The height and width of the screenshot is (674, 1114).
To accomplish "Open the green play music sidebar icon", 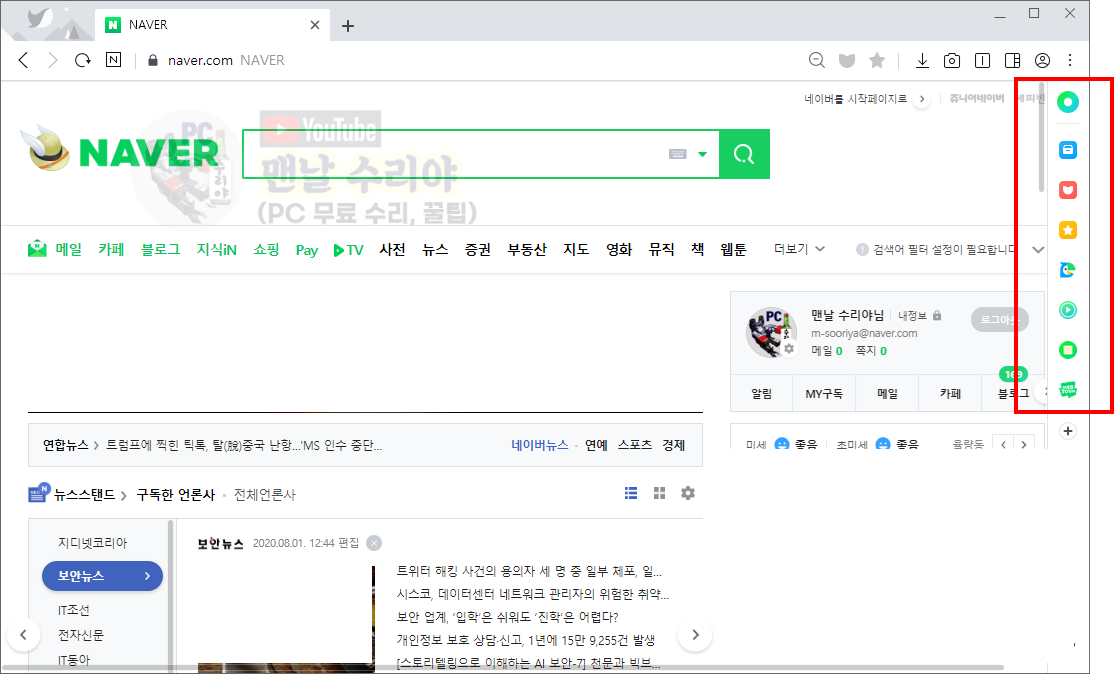I will [1068, 310].
